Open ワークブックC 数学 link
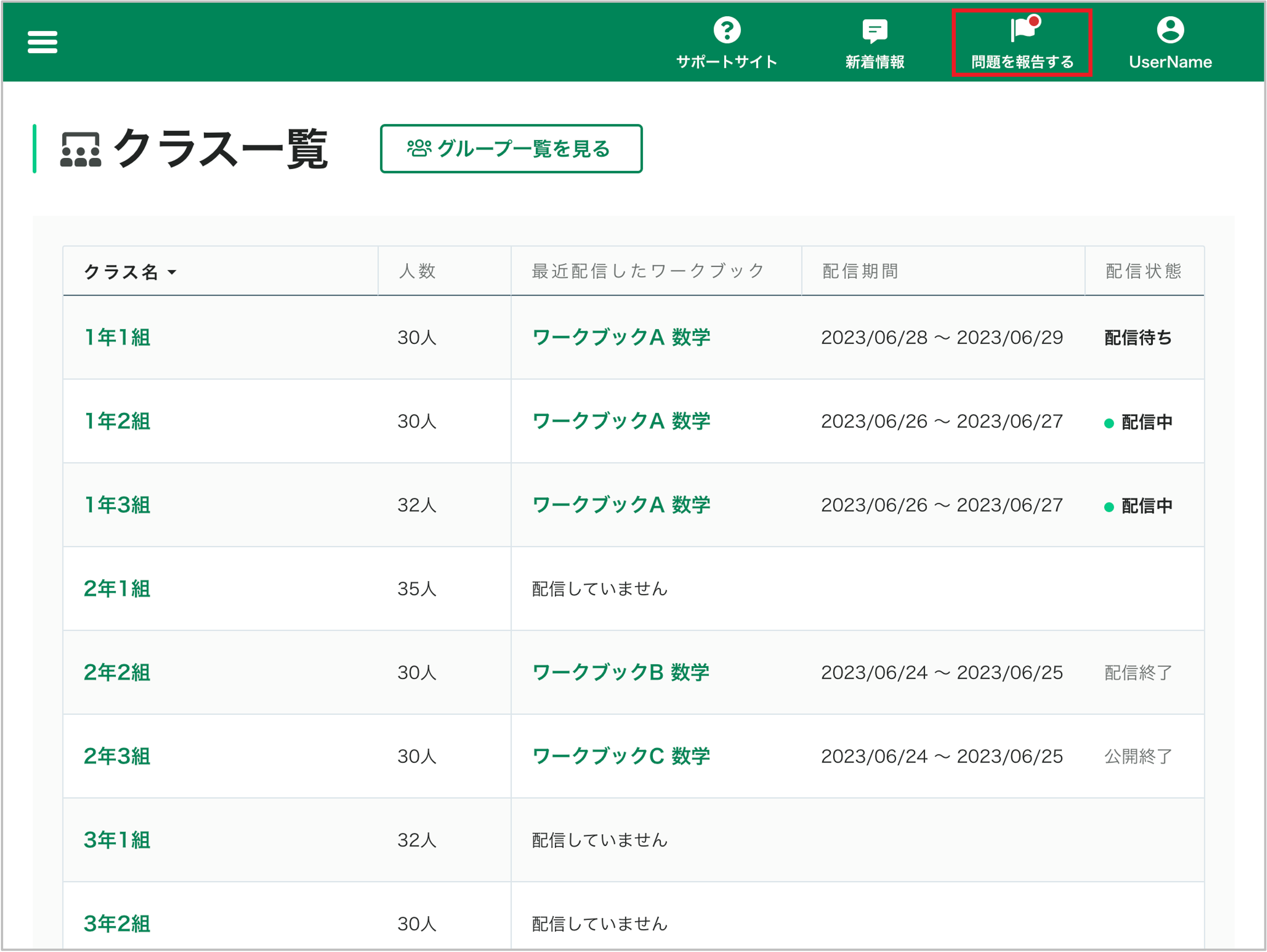The height and width of the screenshot is (952, 1267). (621, 756)
